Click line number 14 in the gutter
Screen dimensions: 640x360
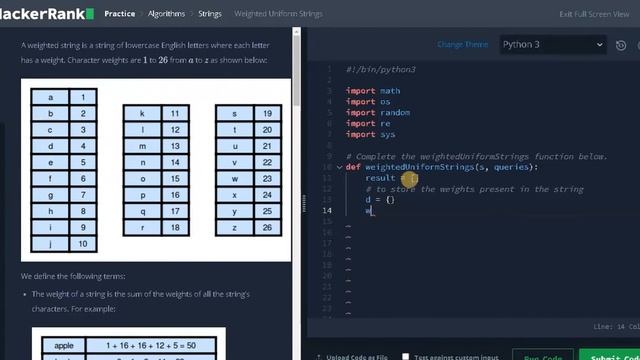point(327,211)
